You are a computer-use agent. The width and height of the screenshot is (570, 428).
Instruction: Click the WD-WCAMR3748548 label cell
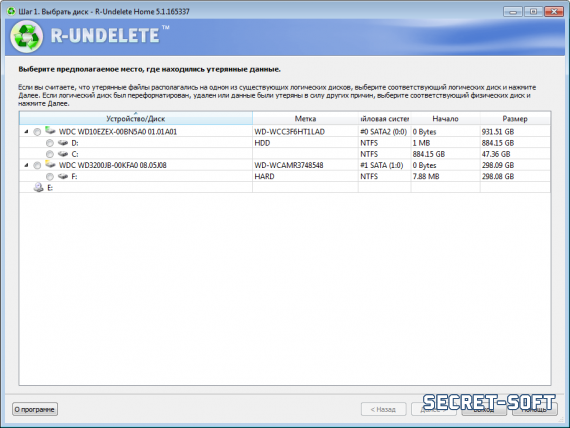(289, 165)
